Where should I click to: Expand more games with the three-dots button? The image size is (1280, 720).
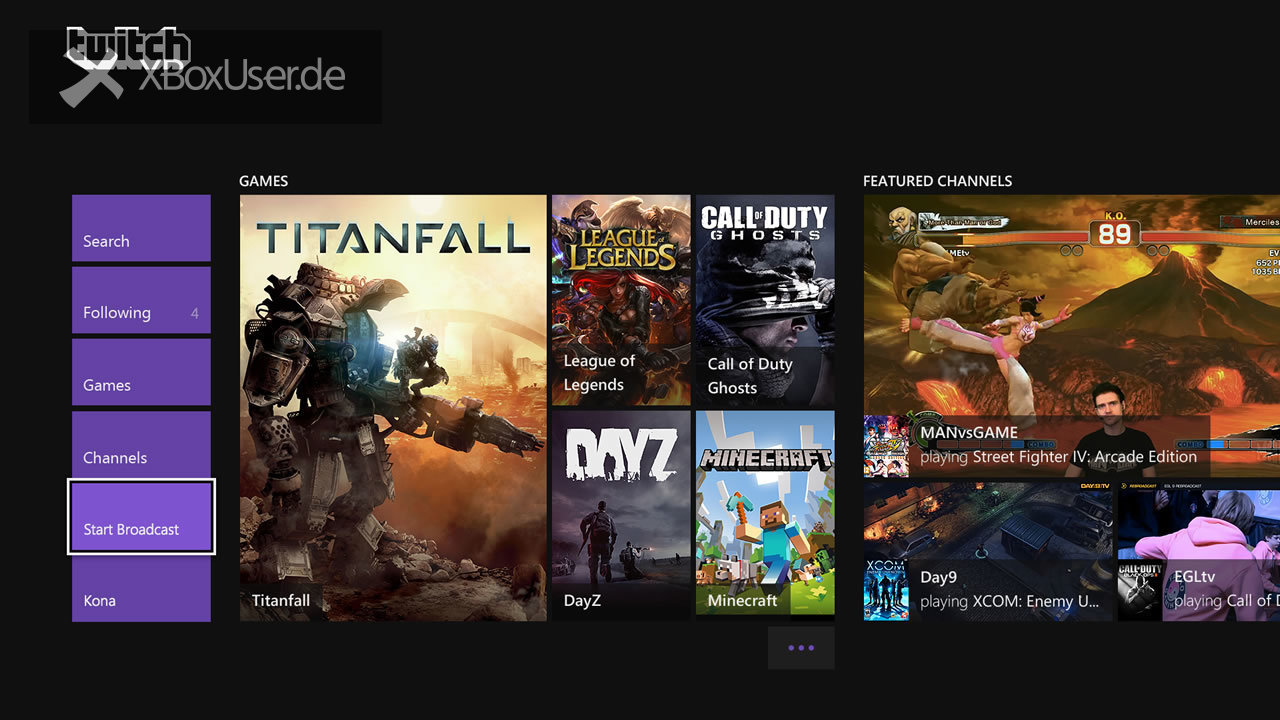click(801, 648)
